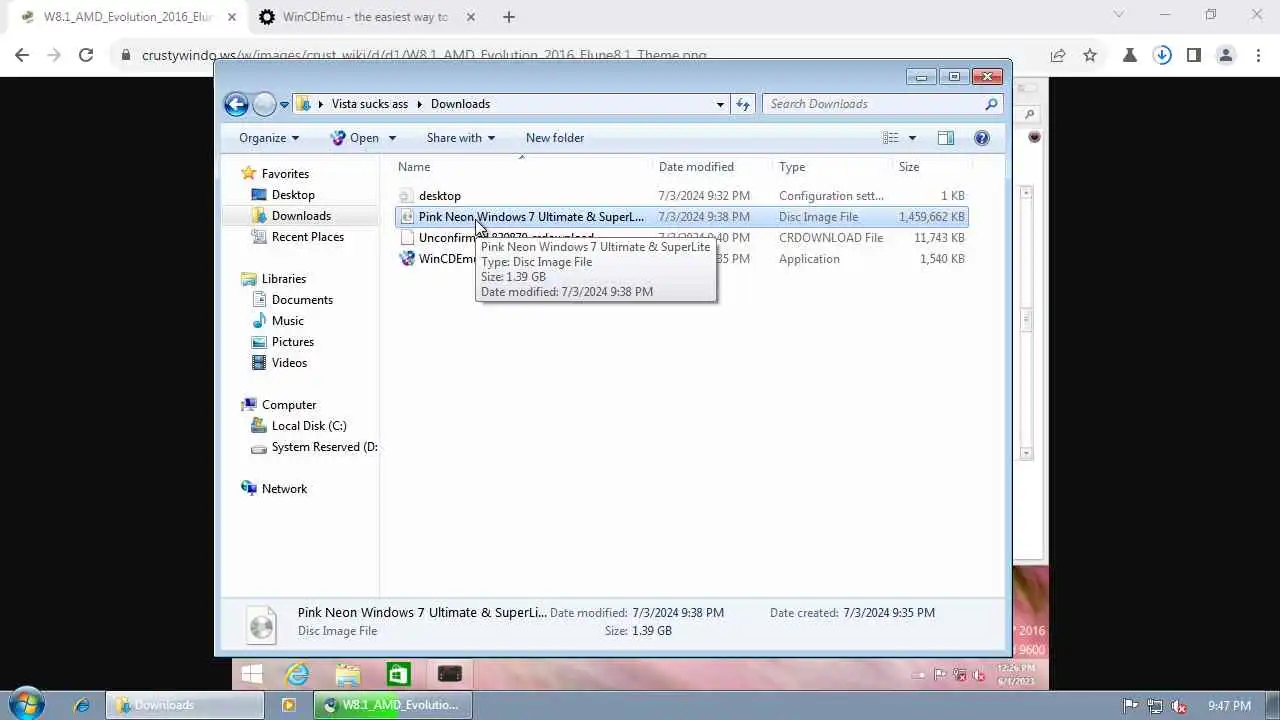Refresh the Downloads folder view

pos(743,104)
